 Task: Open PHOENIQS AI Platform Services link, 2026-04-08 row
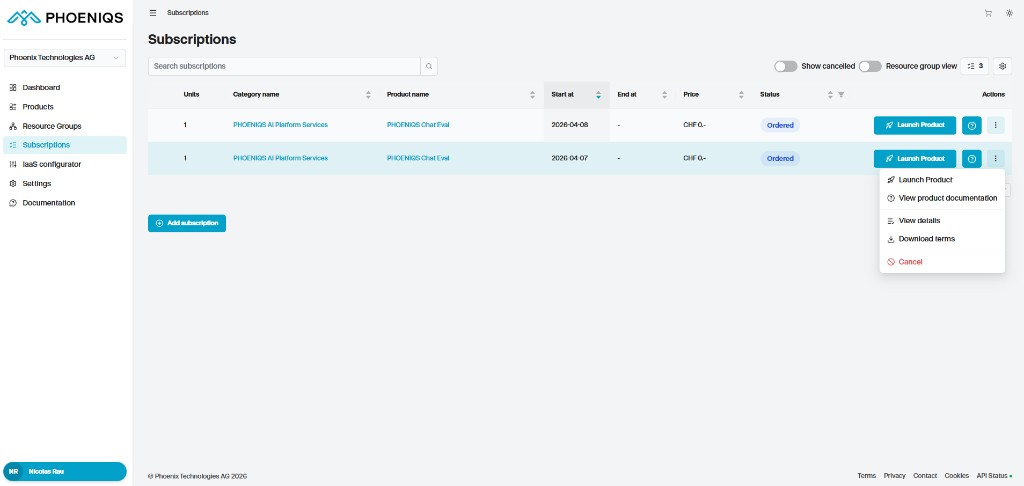click(280, 125)
